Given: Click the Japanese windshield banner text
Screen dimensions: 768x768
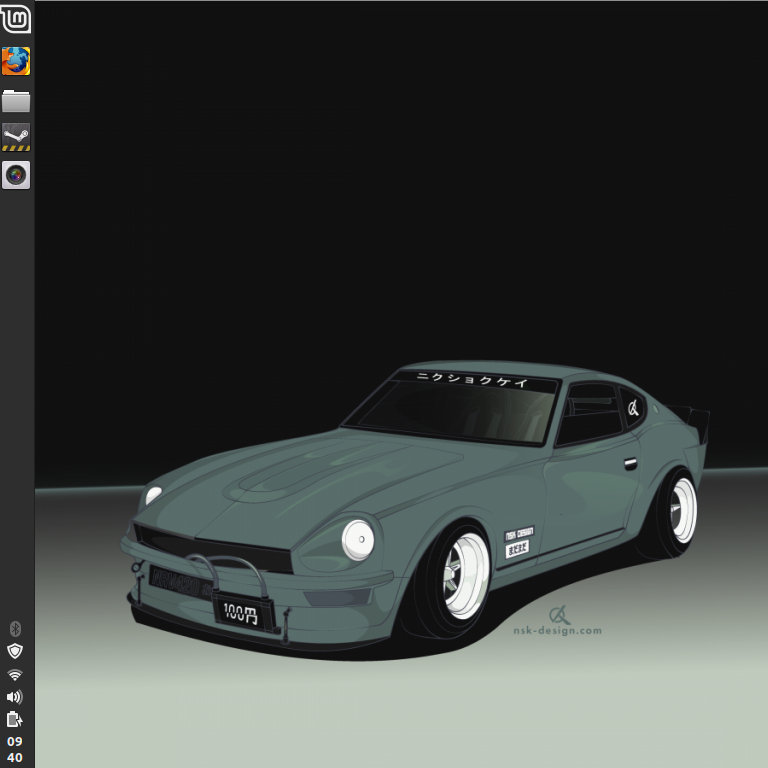Looking at the screenshot, I should (472, 379).
